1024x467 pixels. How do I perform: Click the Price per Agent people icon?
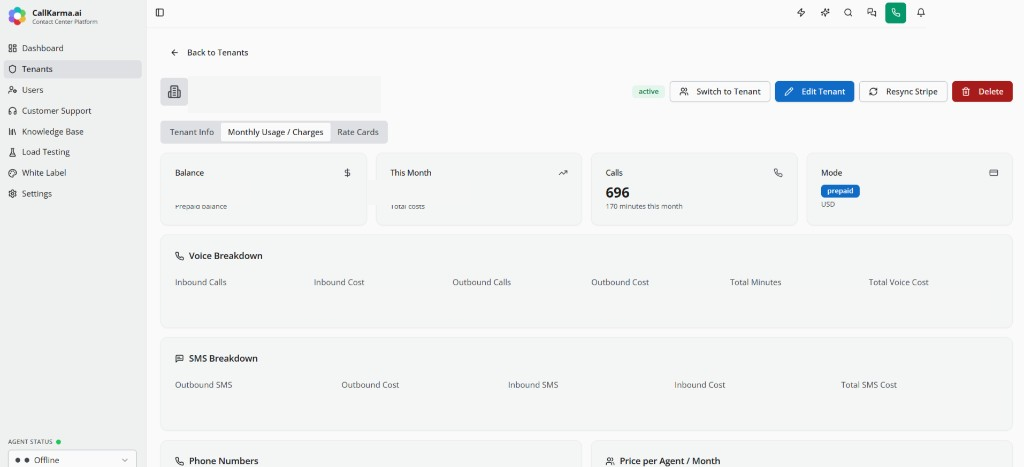tap(610, 461)
